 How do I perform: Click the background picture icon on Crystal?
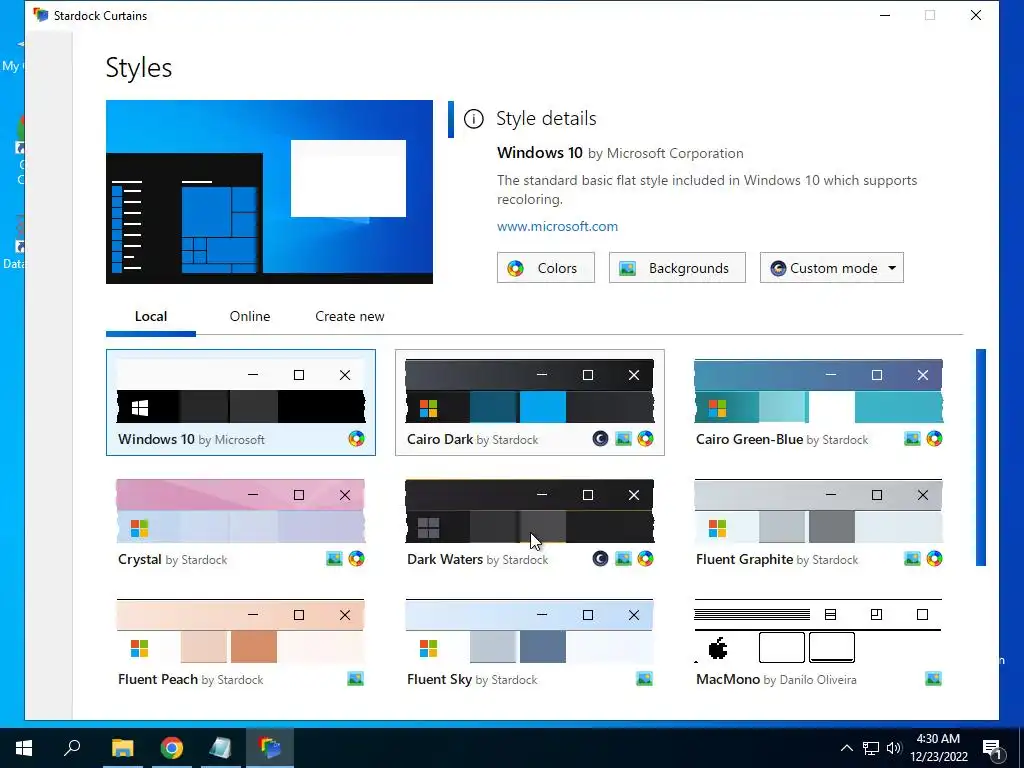[334, 559]
